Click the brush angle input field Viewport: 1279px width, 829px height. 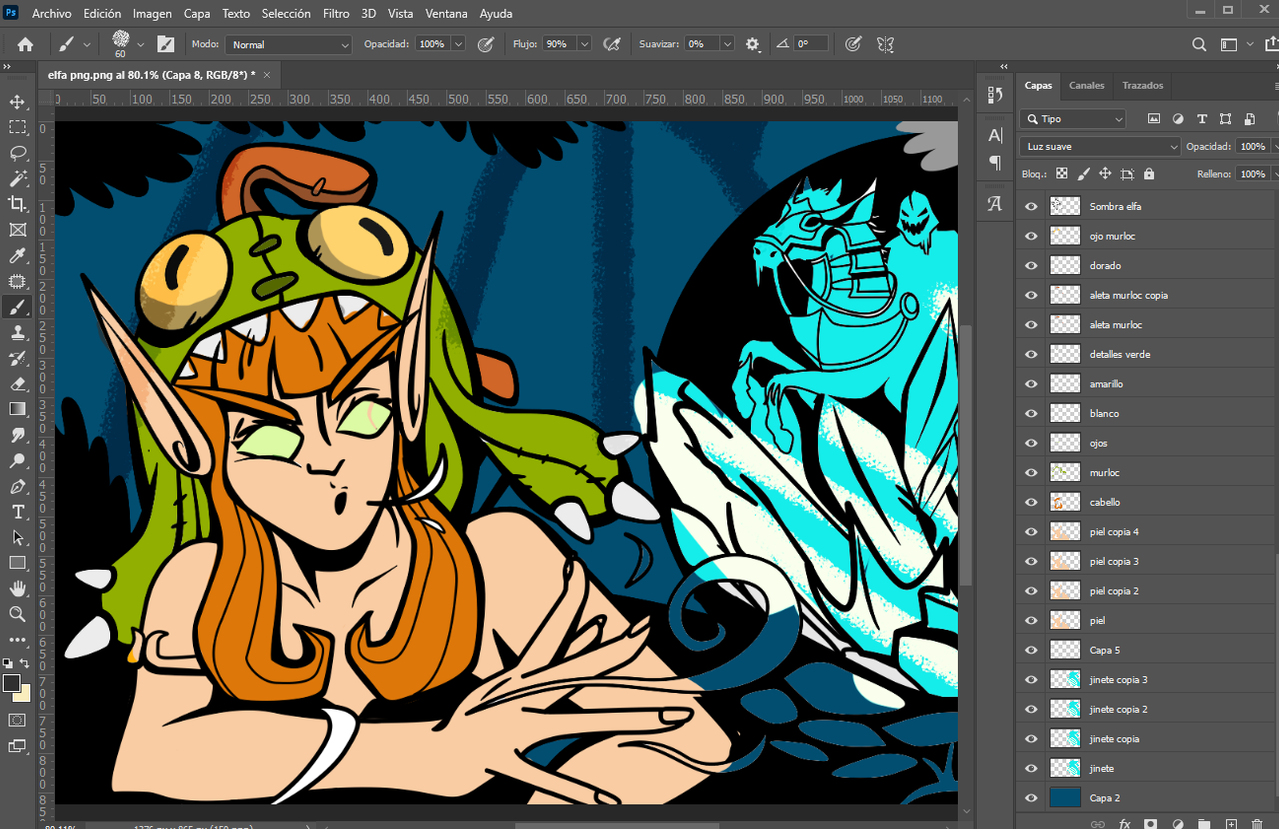point(811,44)
